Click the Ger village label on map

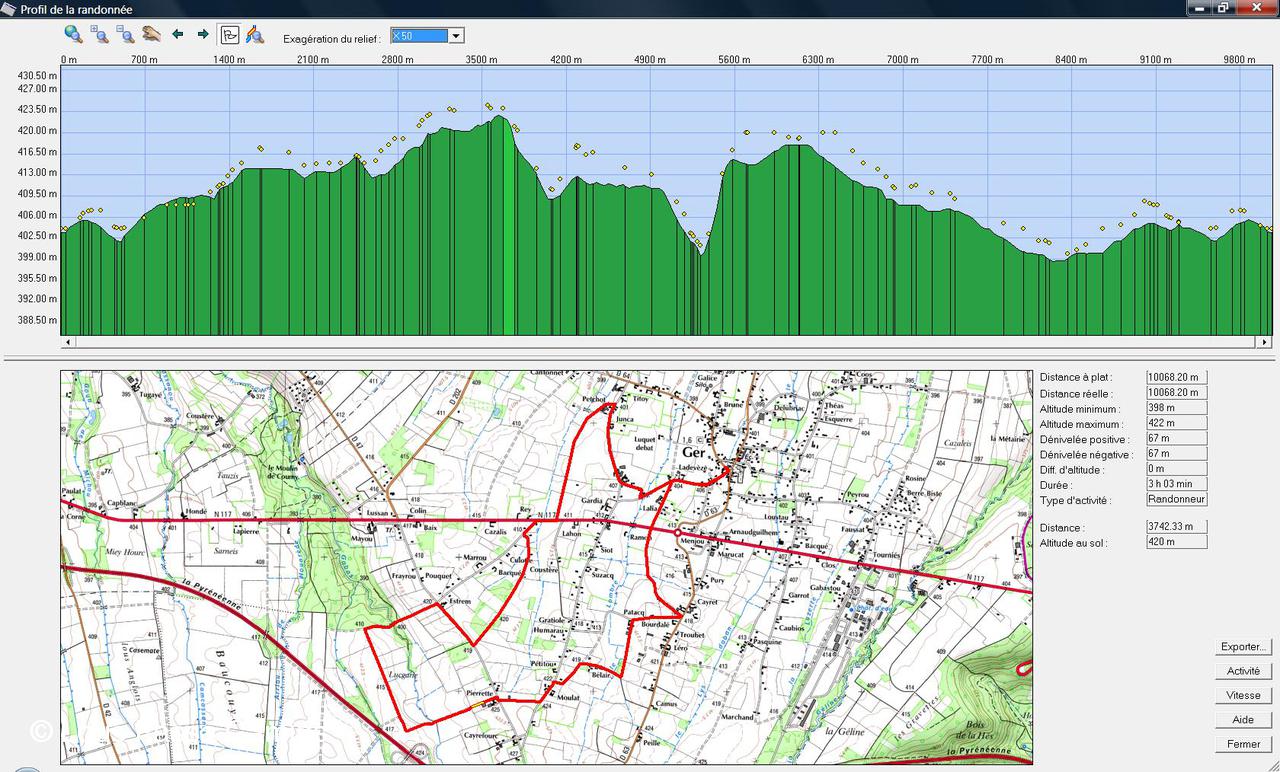click(693, 453)
